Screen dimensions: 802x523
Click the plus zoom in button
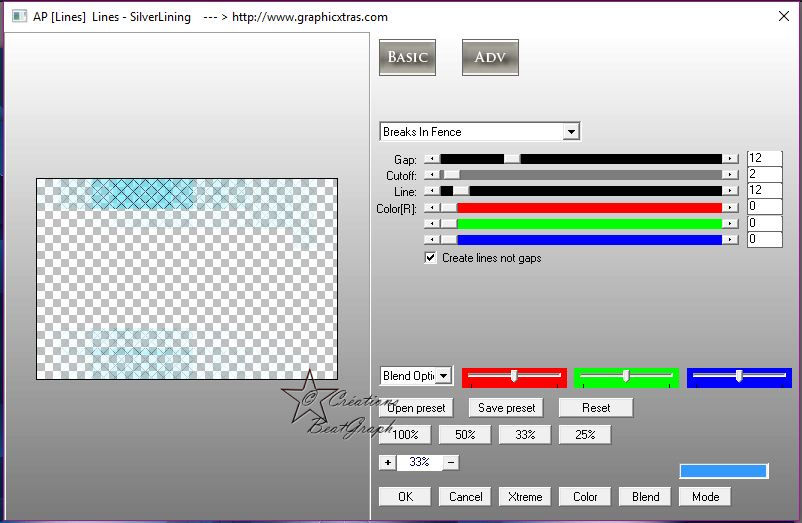pos(388,463)
